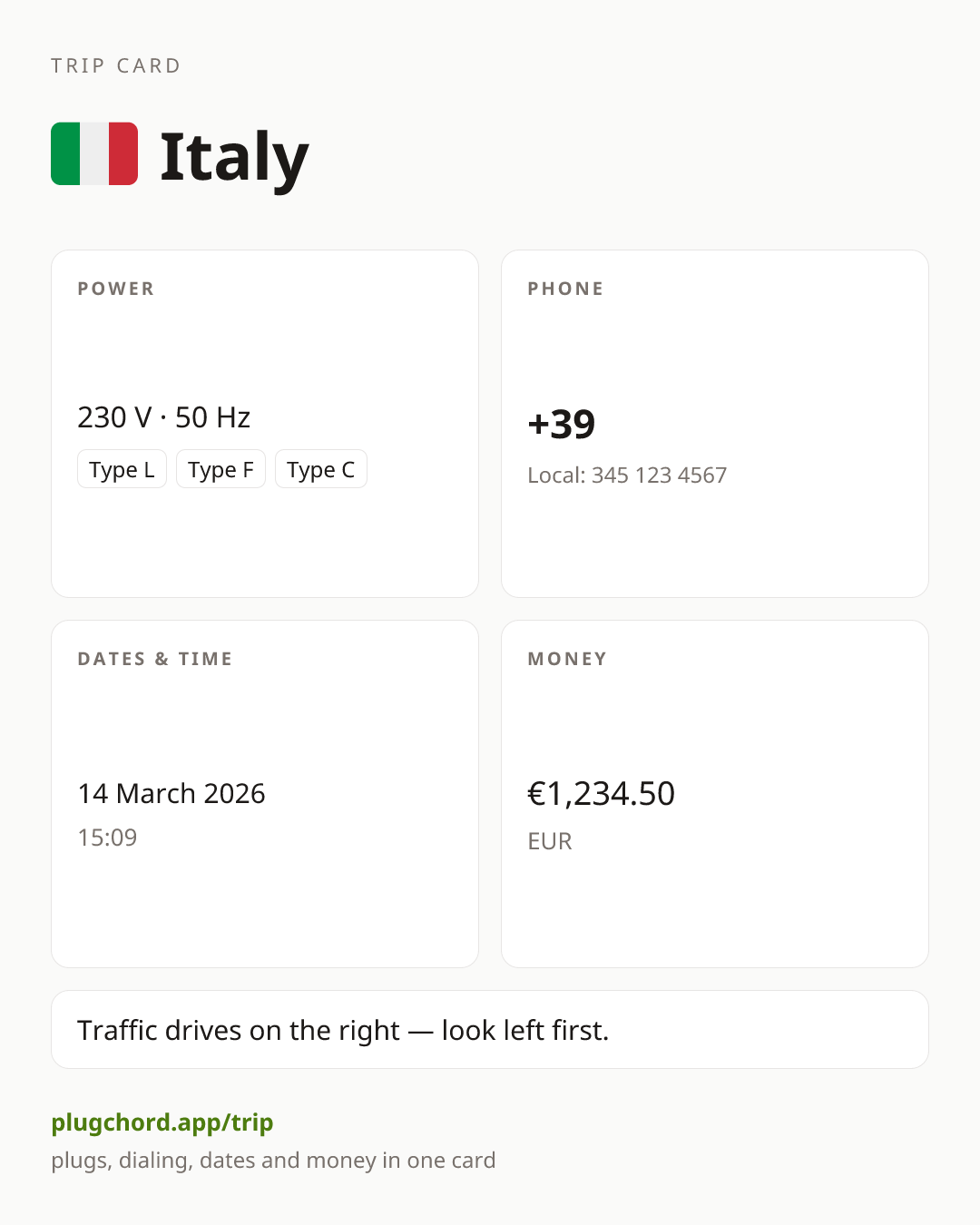Click the PHONE card heading
The image size is (980, 1225).
click(565, 289)
